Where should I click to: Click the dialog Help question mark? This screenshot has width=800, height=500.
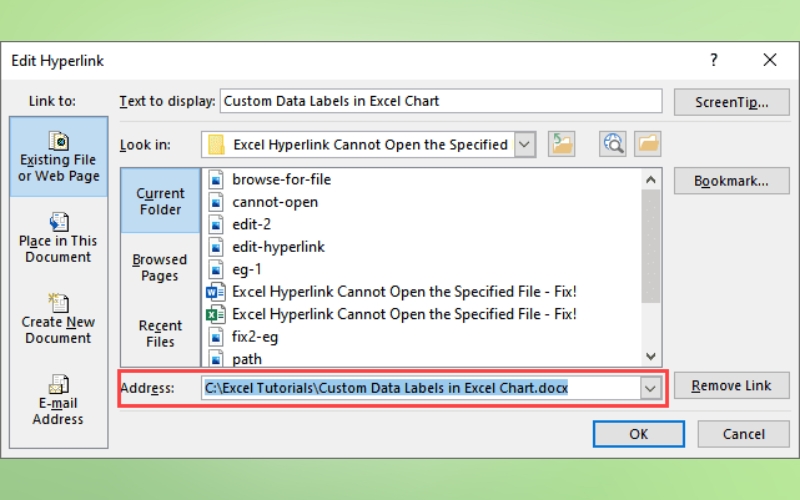[x=713, y=61]
